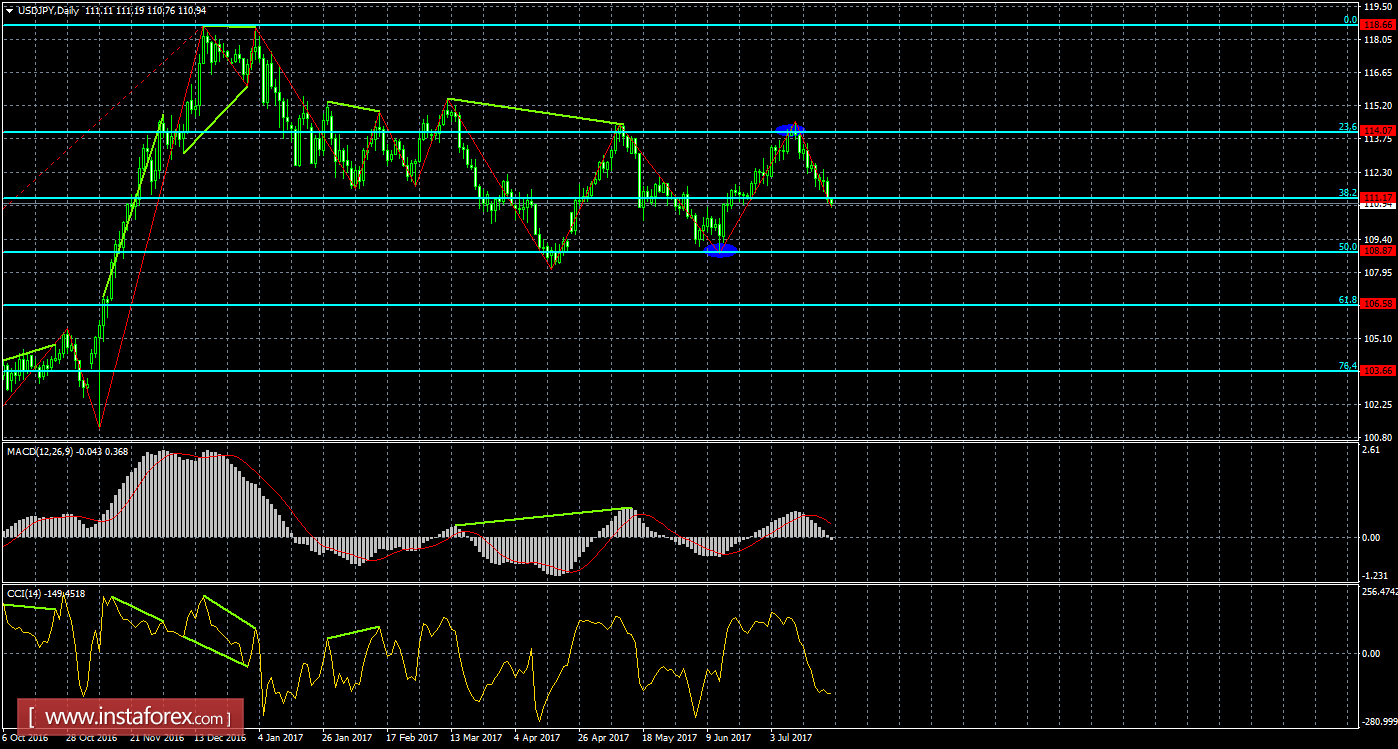Click the dropdown triangle beside USDJPY,Daily

(x=10, y=9)
